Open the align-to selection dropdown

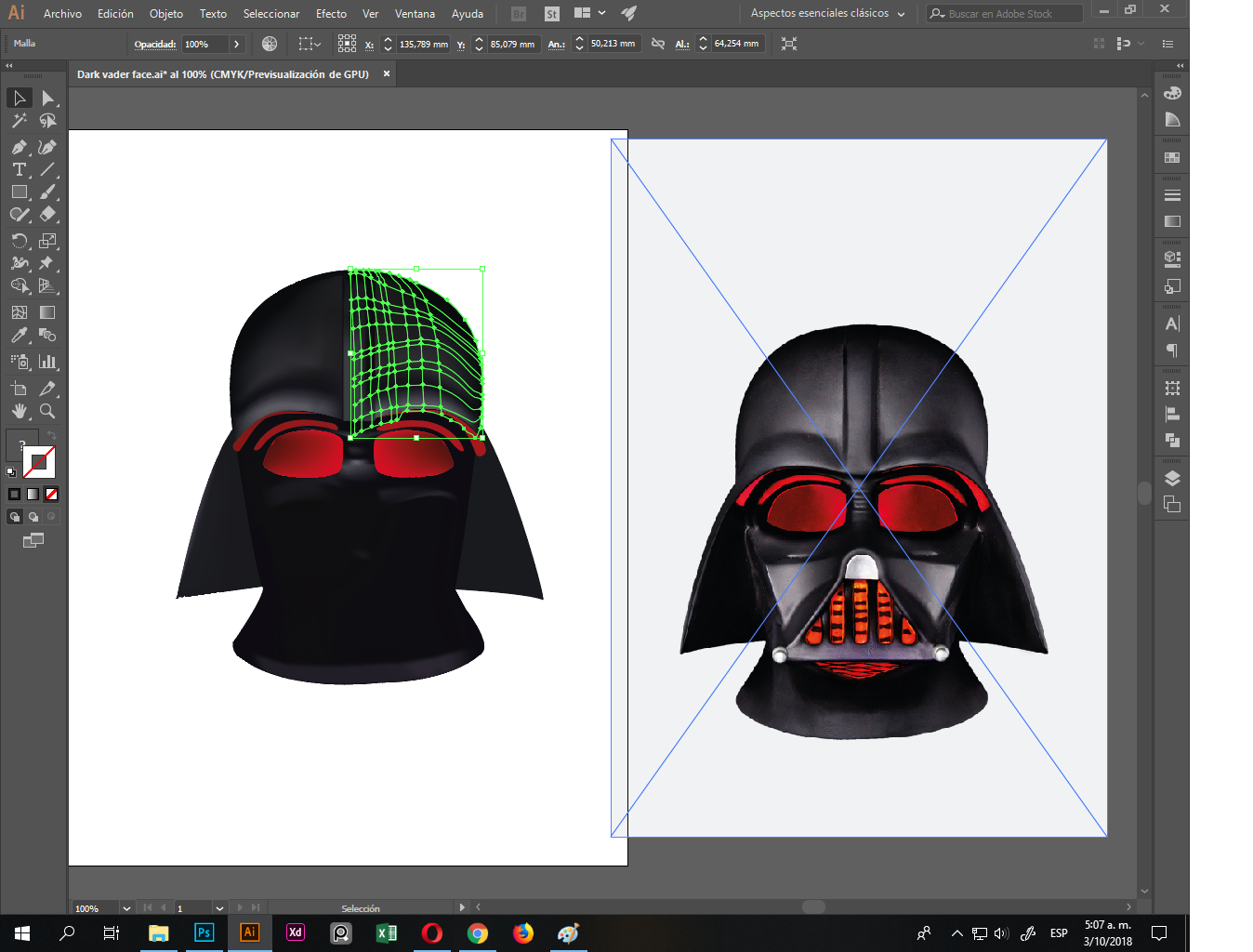pyautogui.click(x=310, y=44)
